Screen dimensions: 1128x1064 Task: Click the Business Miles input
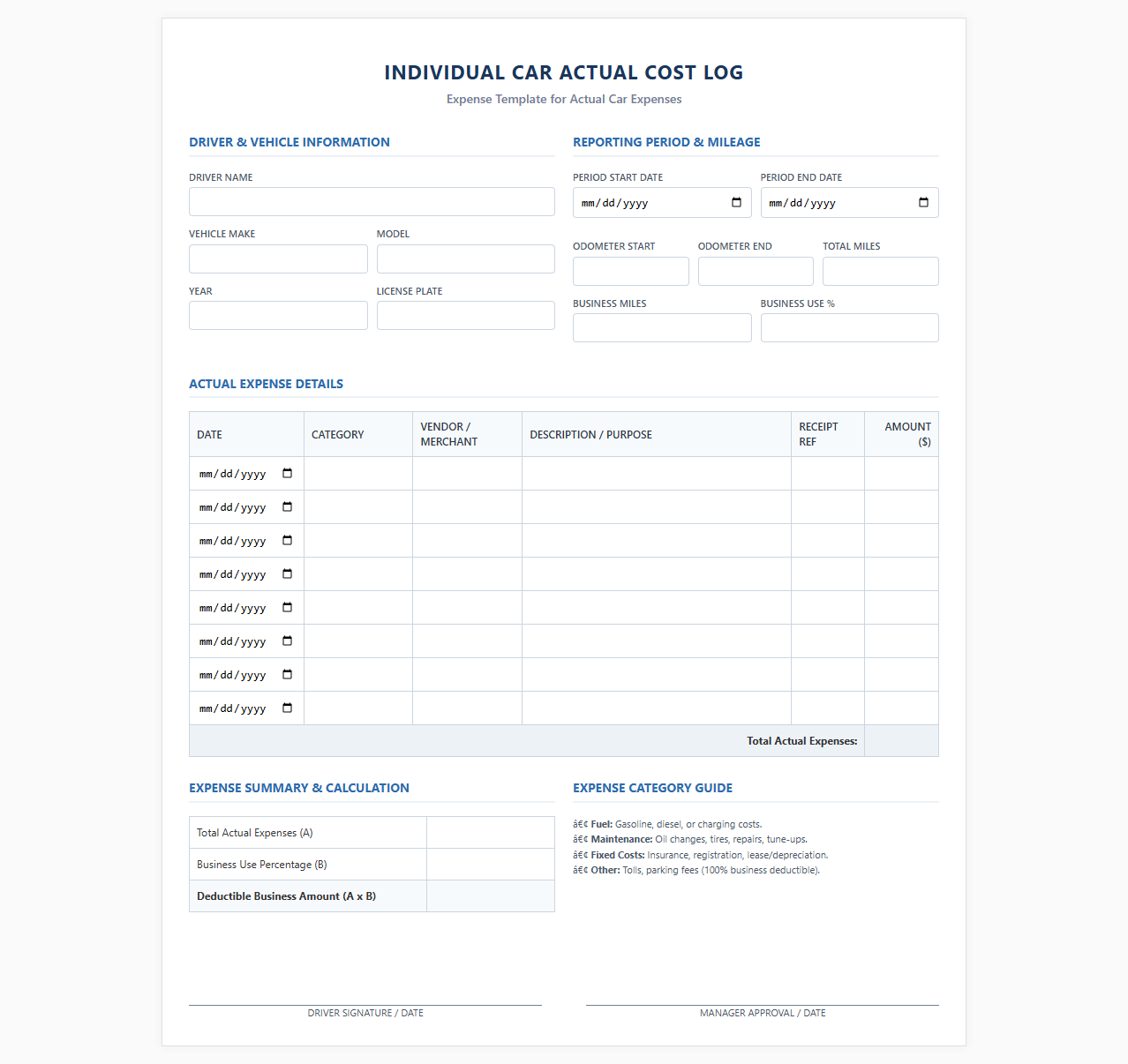point(662,327)
